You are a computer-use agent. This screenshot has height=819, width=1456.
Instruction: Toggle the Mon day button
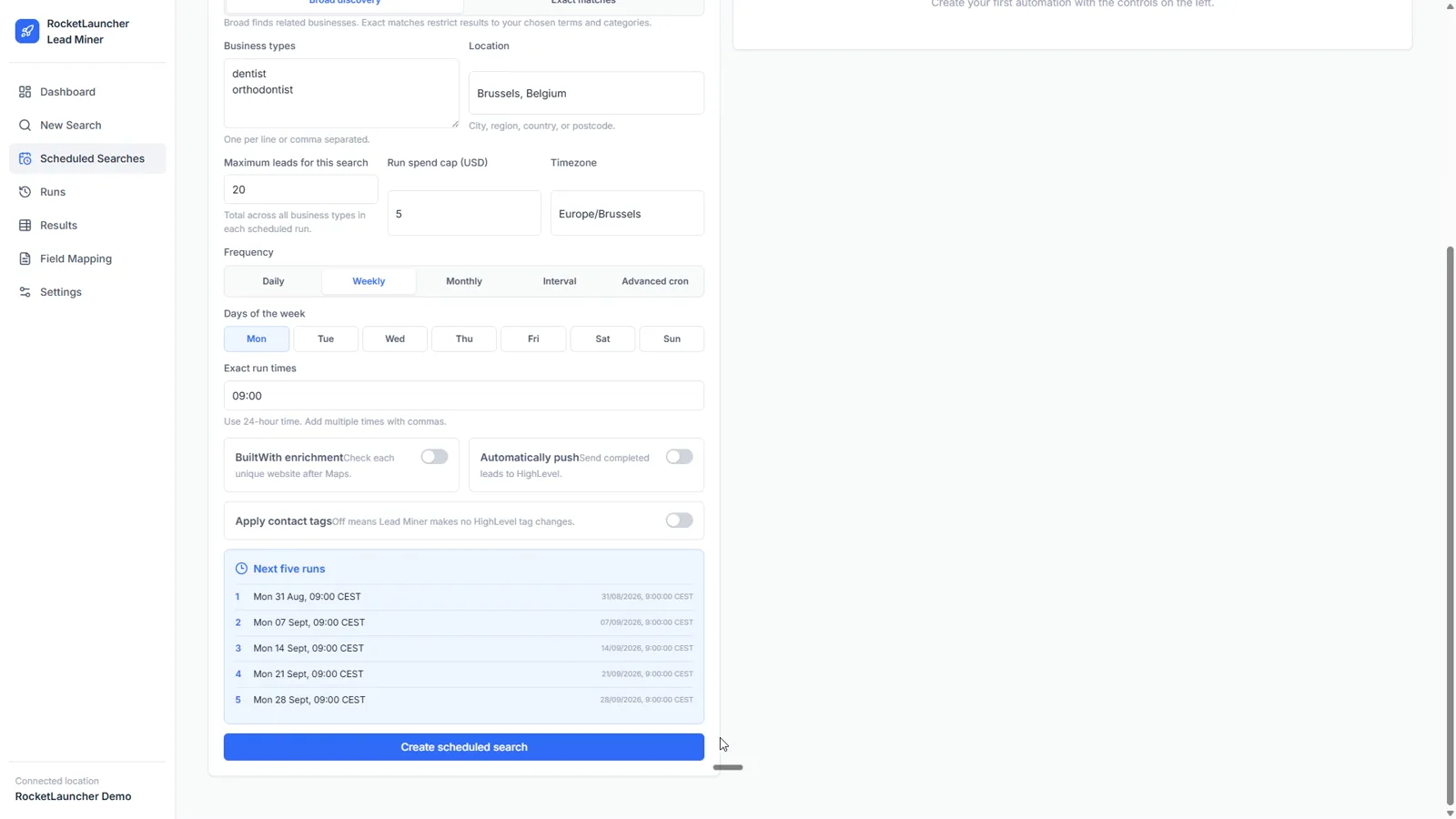tap(257, 339)
